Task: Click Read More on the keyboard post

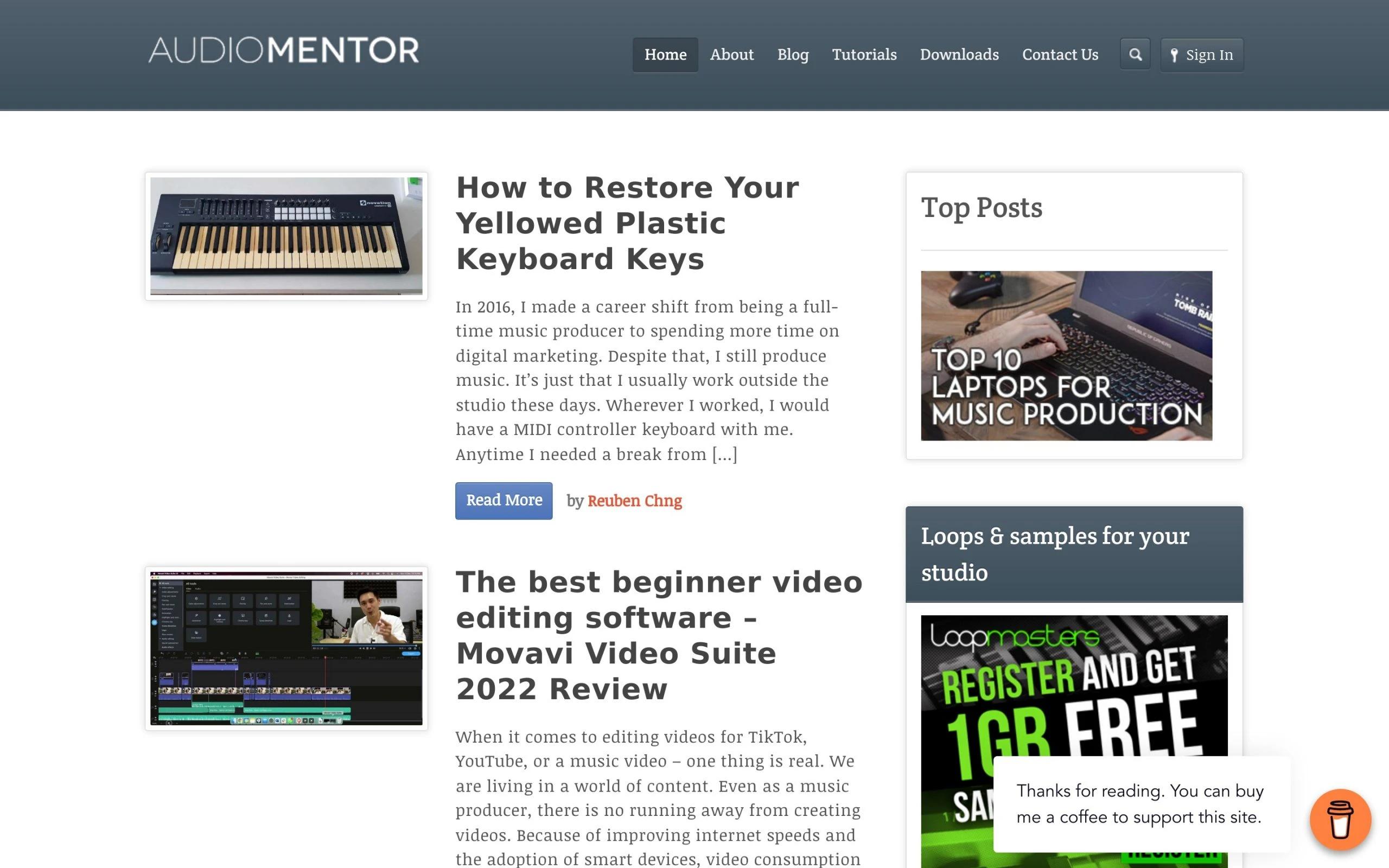Action: pyautogui.click(x=503, y=500)
